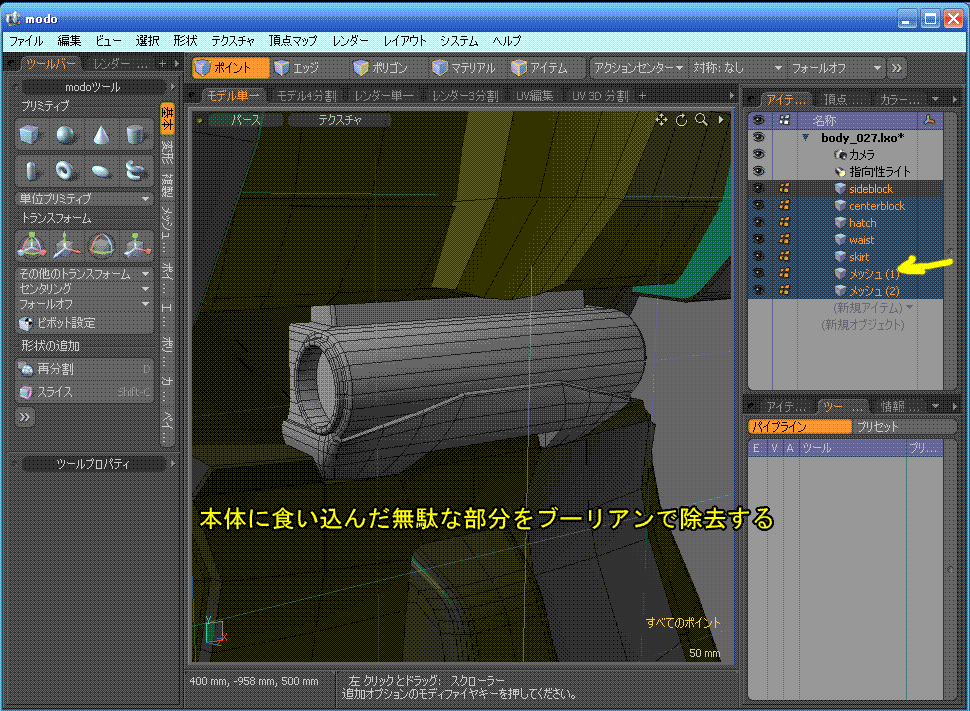Collapse the body_027.lxo tree
Screen dimensions: 970x711
[806, 138]
